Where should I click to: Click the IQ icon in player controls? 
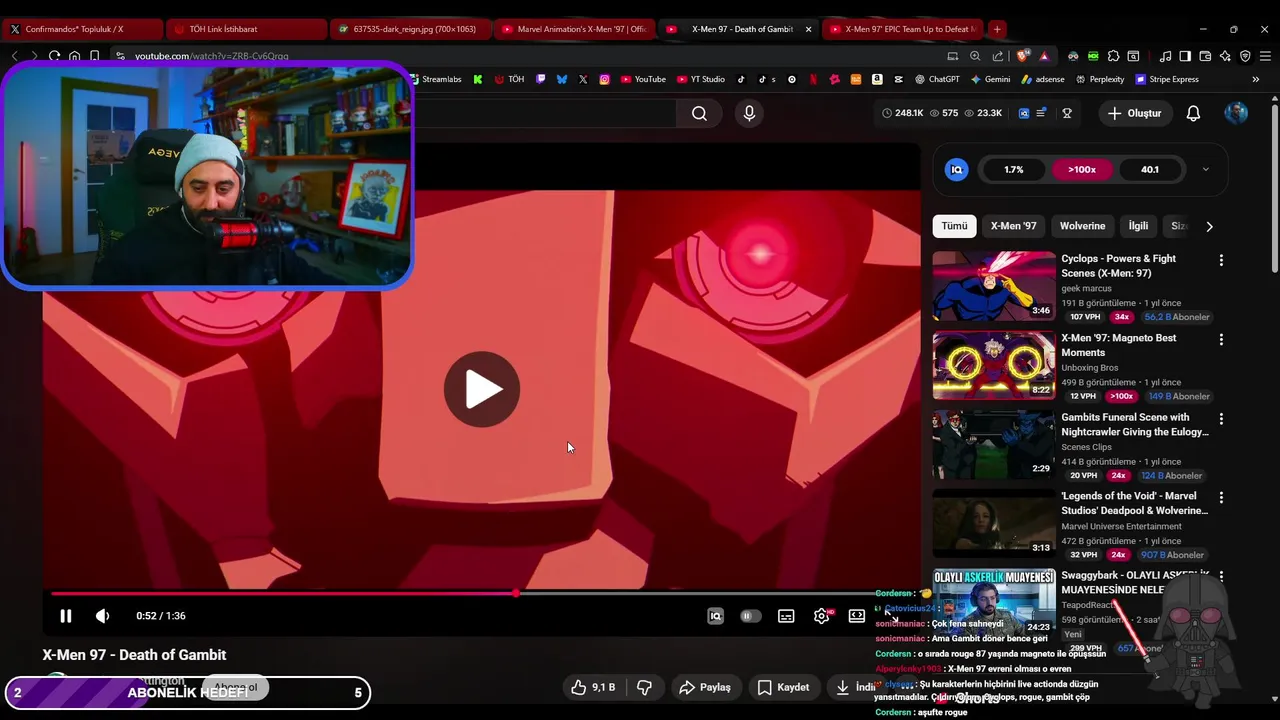point(715,616)
